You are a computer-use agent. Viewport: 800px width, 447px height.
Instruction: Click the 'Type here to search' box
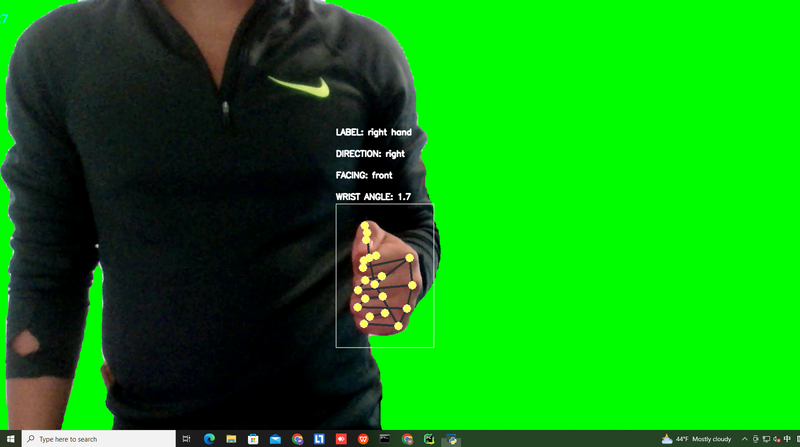pyautogui.click(x=99, y=439)
